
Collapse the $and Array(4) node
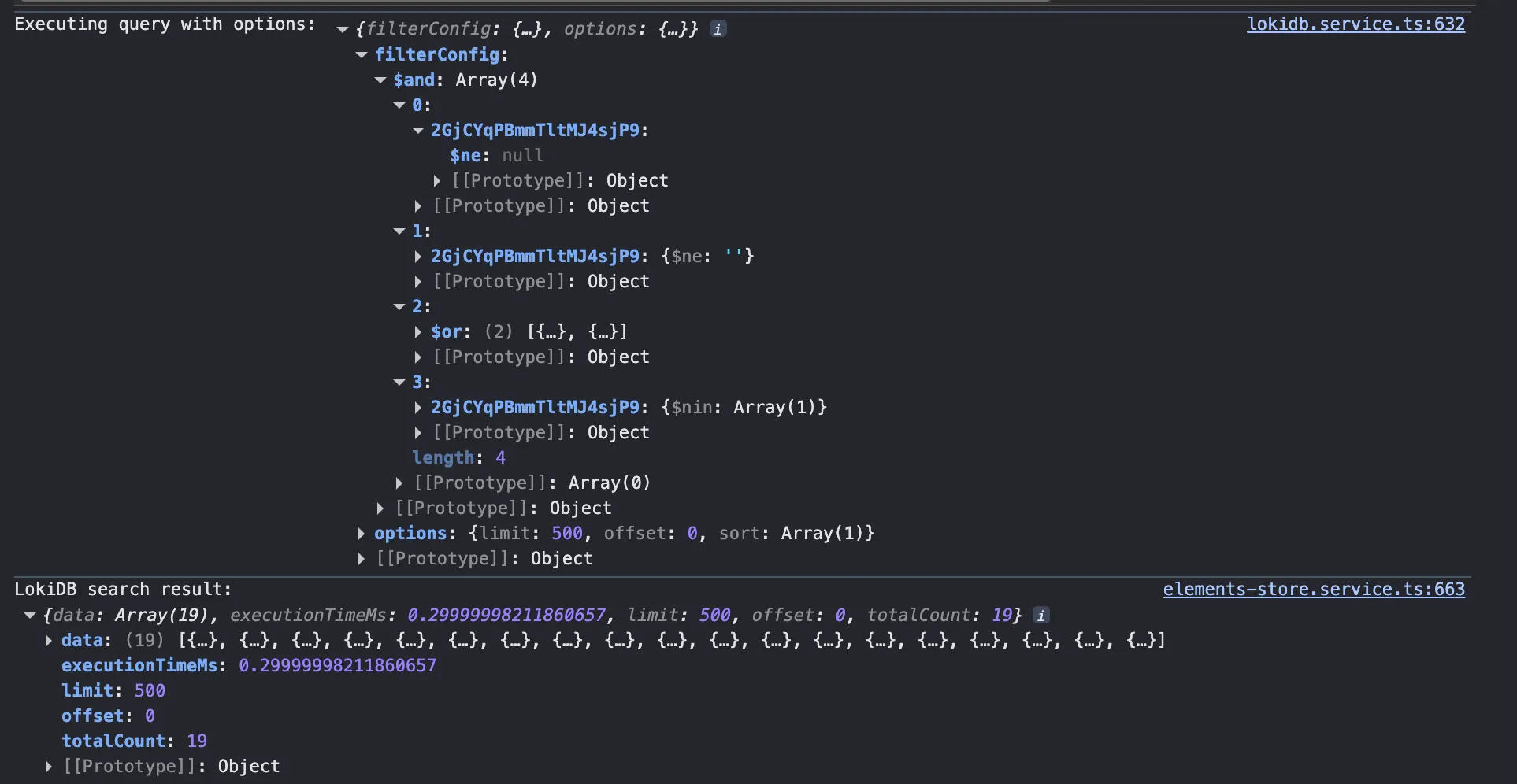click(x=380, y=80)
